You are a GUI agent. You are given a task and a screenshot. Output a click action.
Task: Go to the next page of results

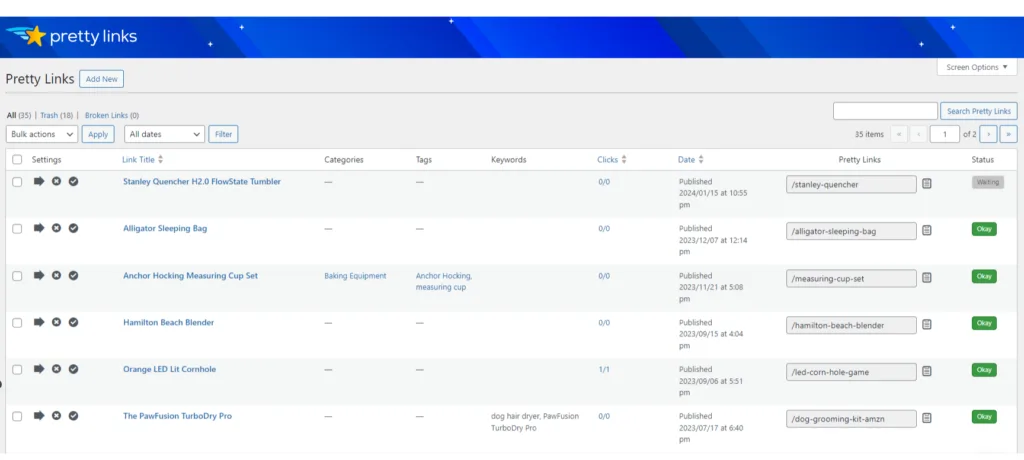pos(988,134)
